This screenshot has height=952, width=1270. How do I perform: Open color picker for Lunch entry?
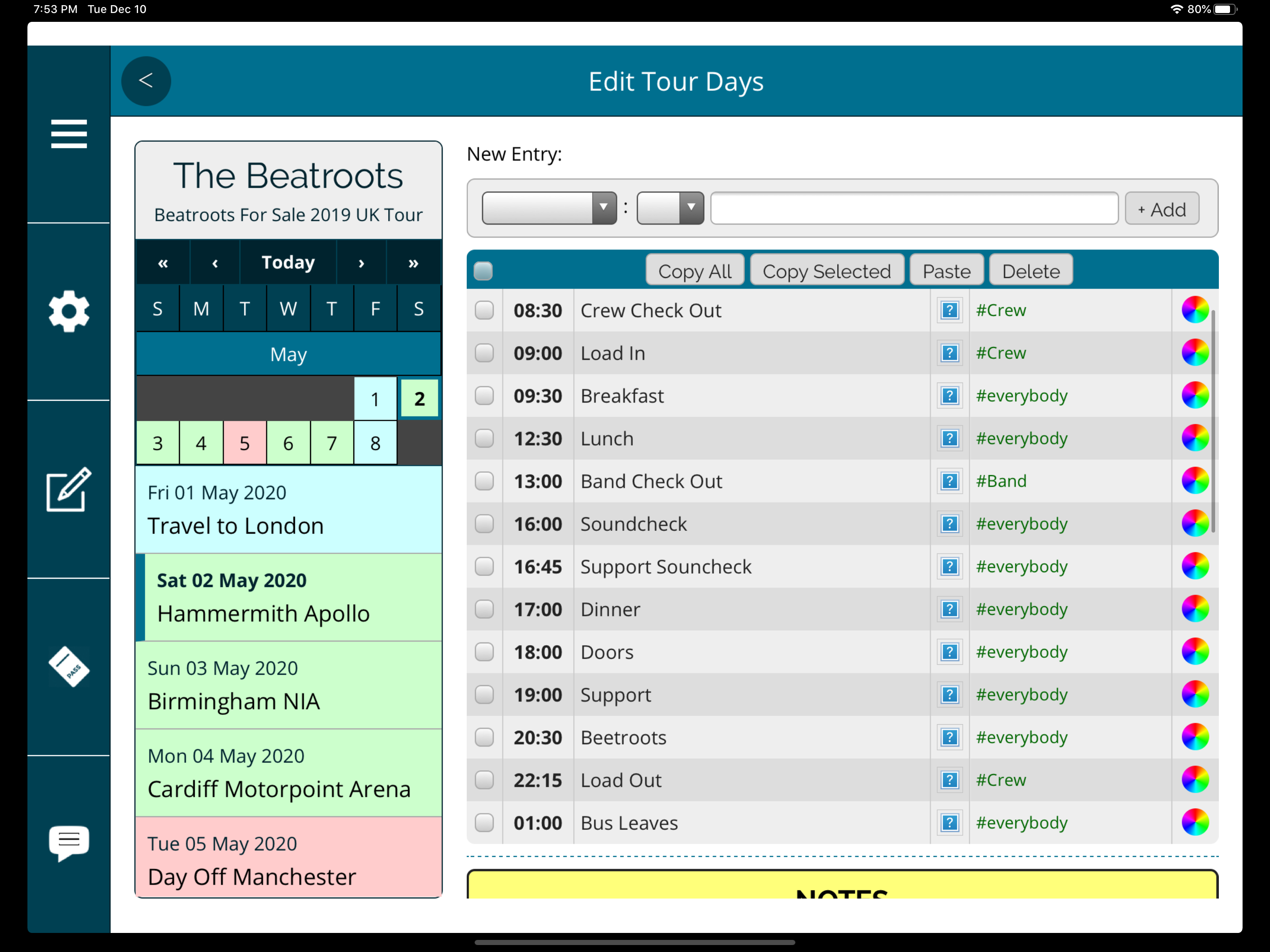coord(1195,438)
